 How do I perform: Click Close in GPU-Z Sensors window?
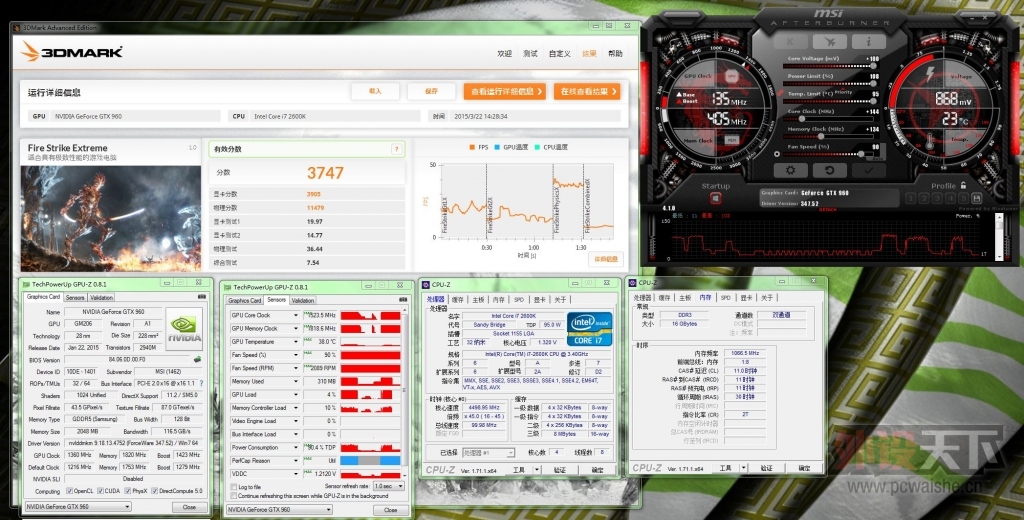pyautogui.click(x=391, y=510)
